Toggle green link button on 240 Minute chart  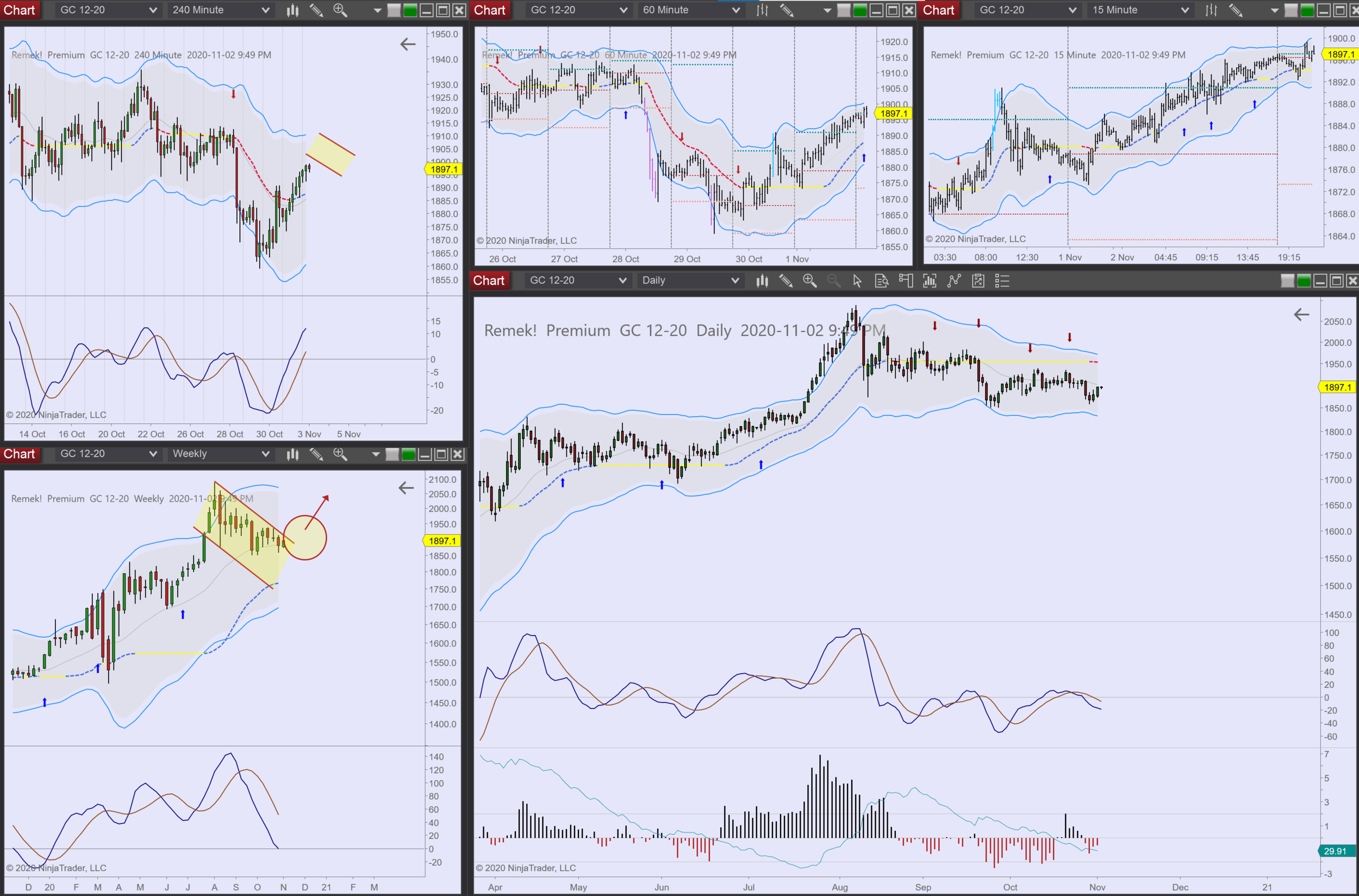pyautogui.click(x=410, y=10)
